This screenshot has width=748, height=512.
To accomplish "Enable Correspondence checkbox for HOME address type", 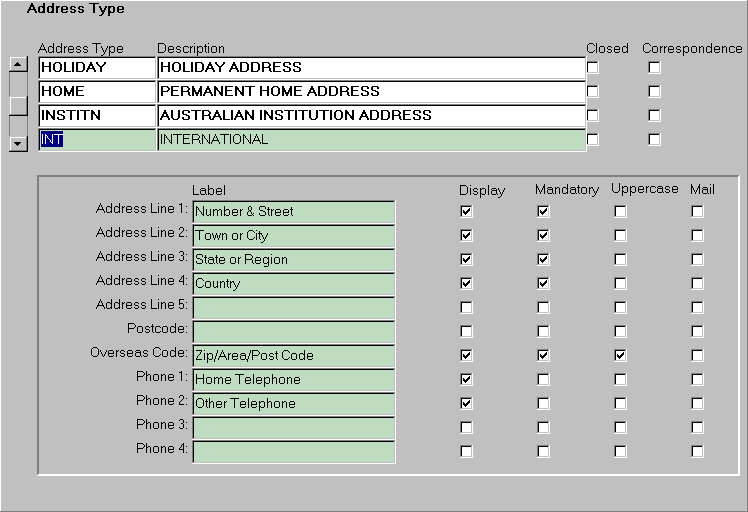I will point(654,92).
